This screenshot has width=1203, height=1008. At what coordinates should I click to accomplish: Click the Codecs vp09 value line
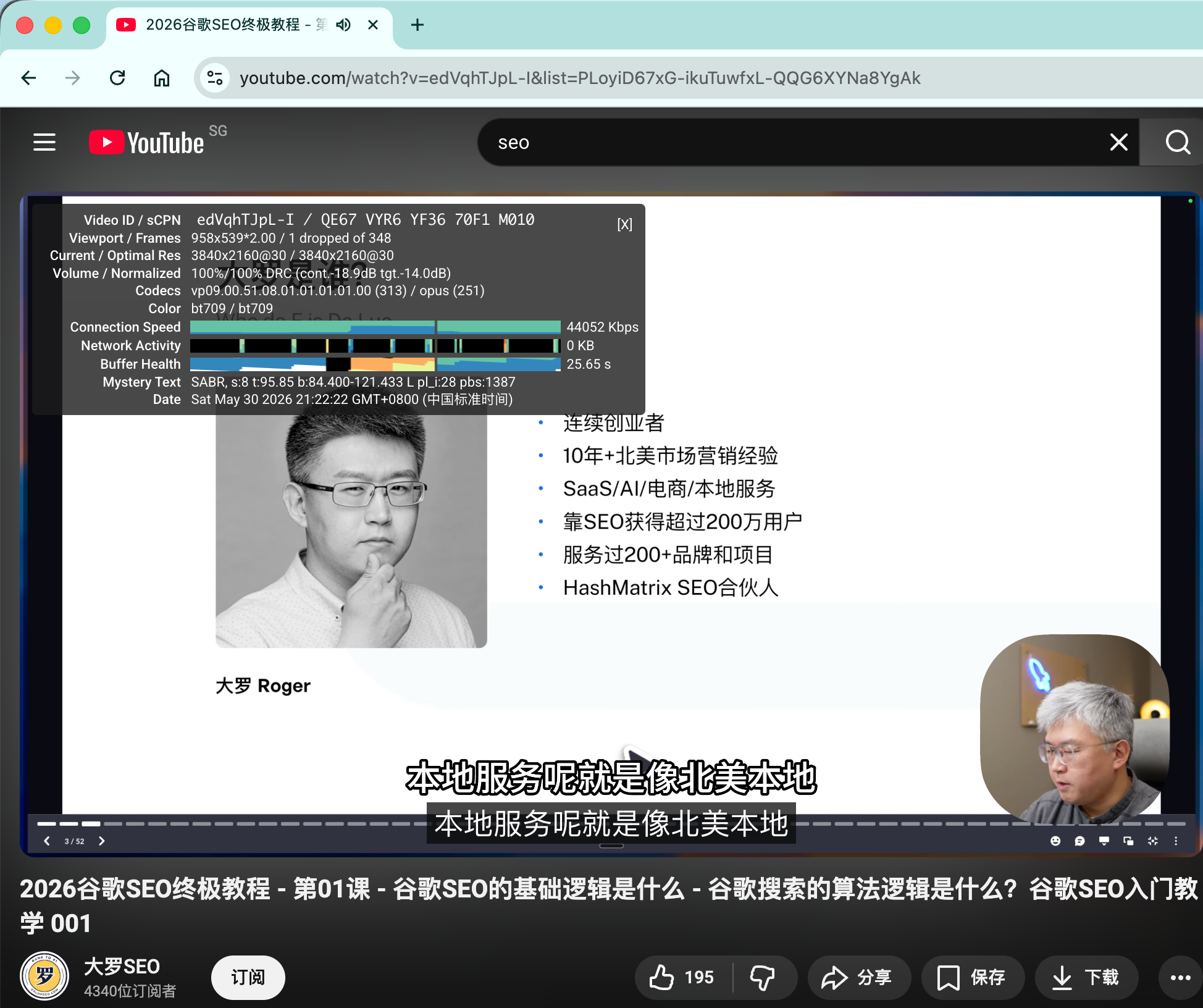[x=338, y=291]
